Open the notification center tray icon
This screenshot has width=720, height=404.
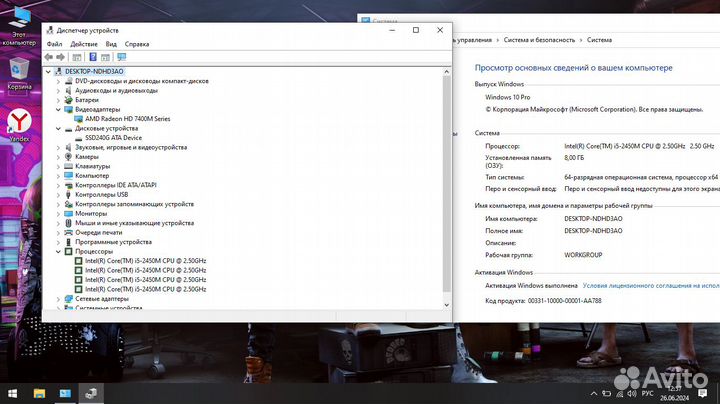click(702, 393)
